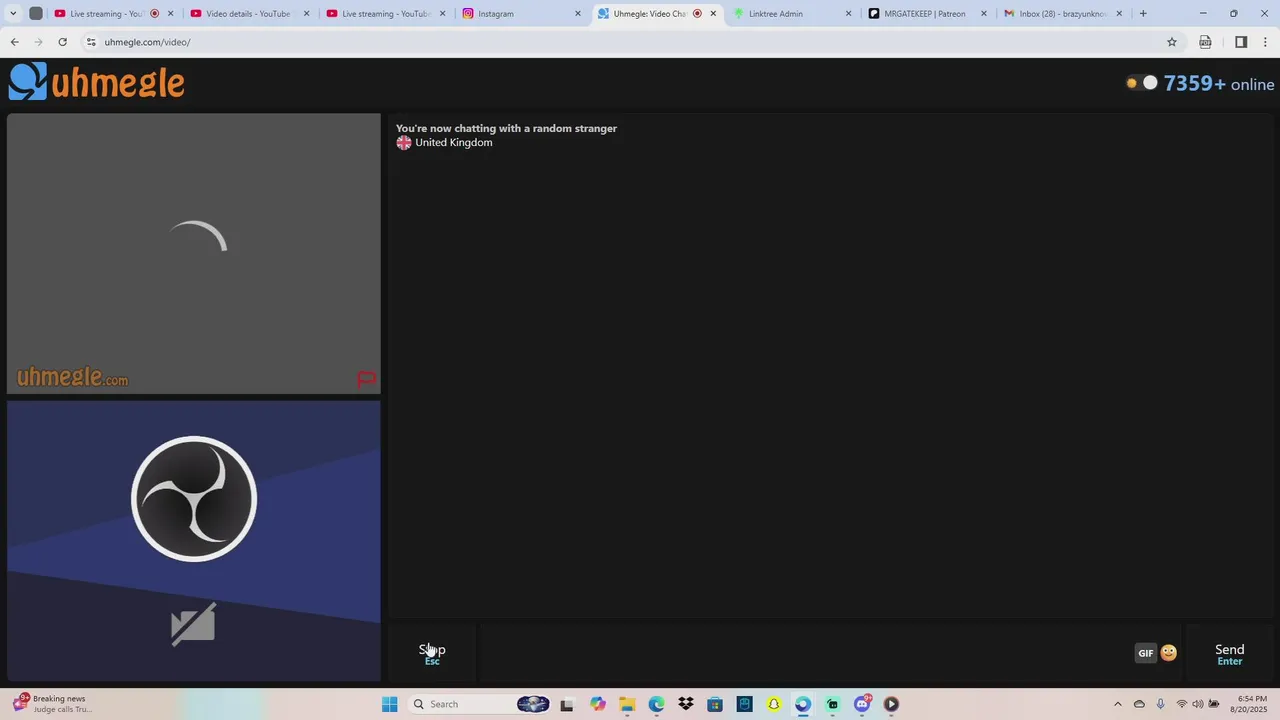Open the Breaking news widget

tap(52, 704)
